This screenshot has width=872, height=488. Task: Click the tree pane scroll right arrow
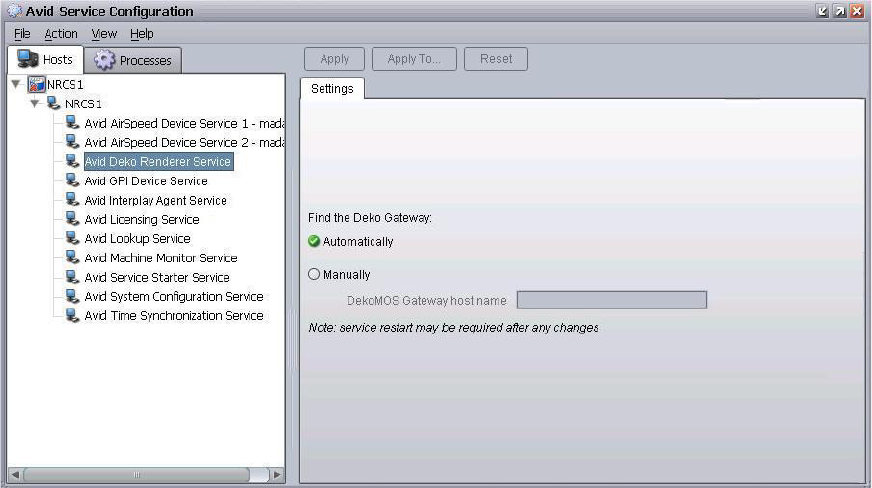point(276,475)
